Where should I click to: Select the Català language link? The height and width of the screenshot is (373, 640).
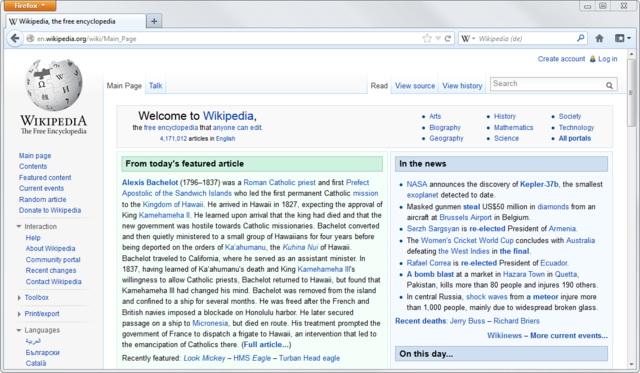click(x=36, y=363)
